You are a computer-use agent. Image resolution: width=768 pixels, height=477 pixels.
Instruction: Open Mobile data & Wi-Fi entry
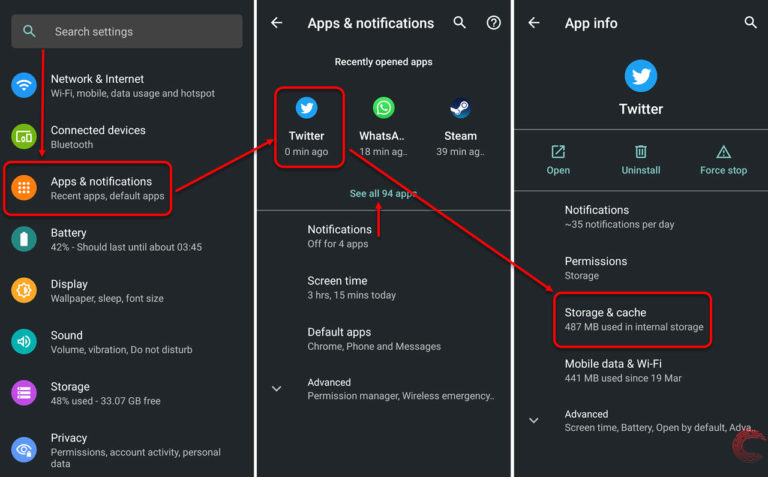[623, 371]
